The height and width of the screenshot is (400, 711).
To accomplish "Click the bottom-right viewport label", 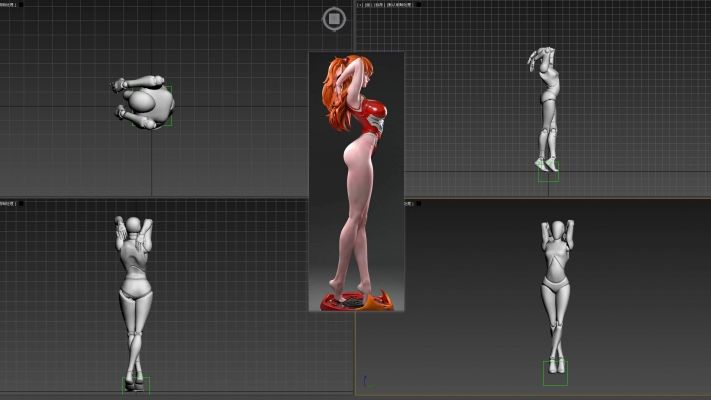I will point(409,203).
